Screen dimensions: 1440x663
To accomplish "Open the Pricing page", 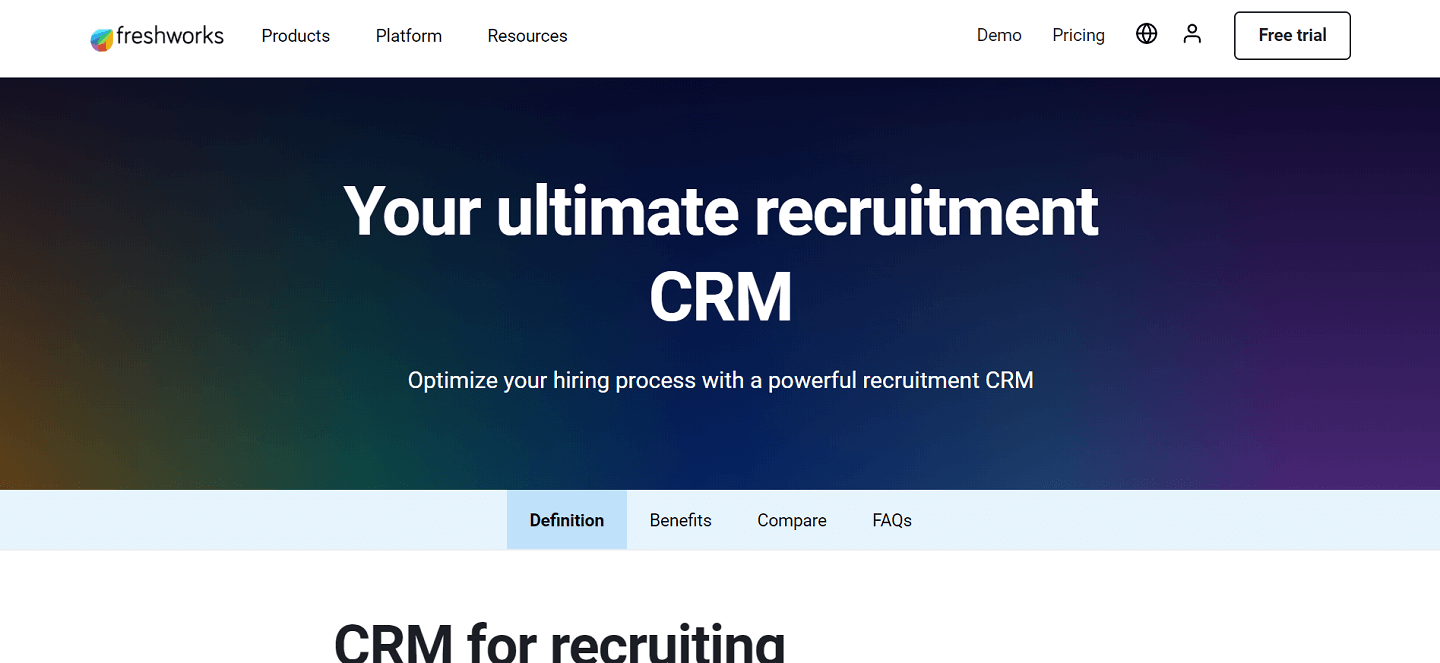I will 1078,35.
